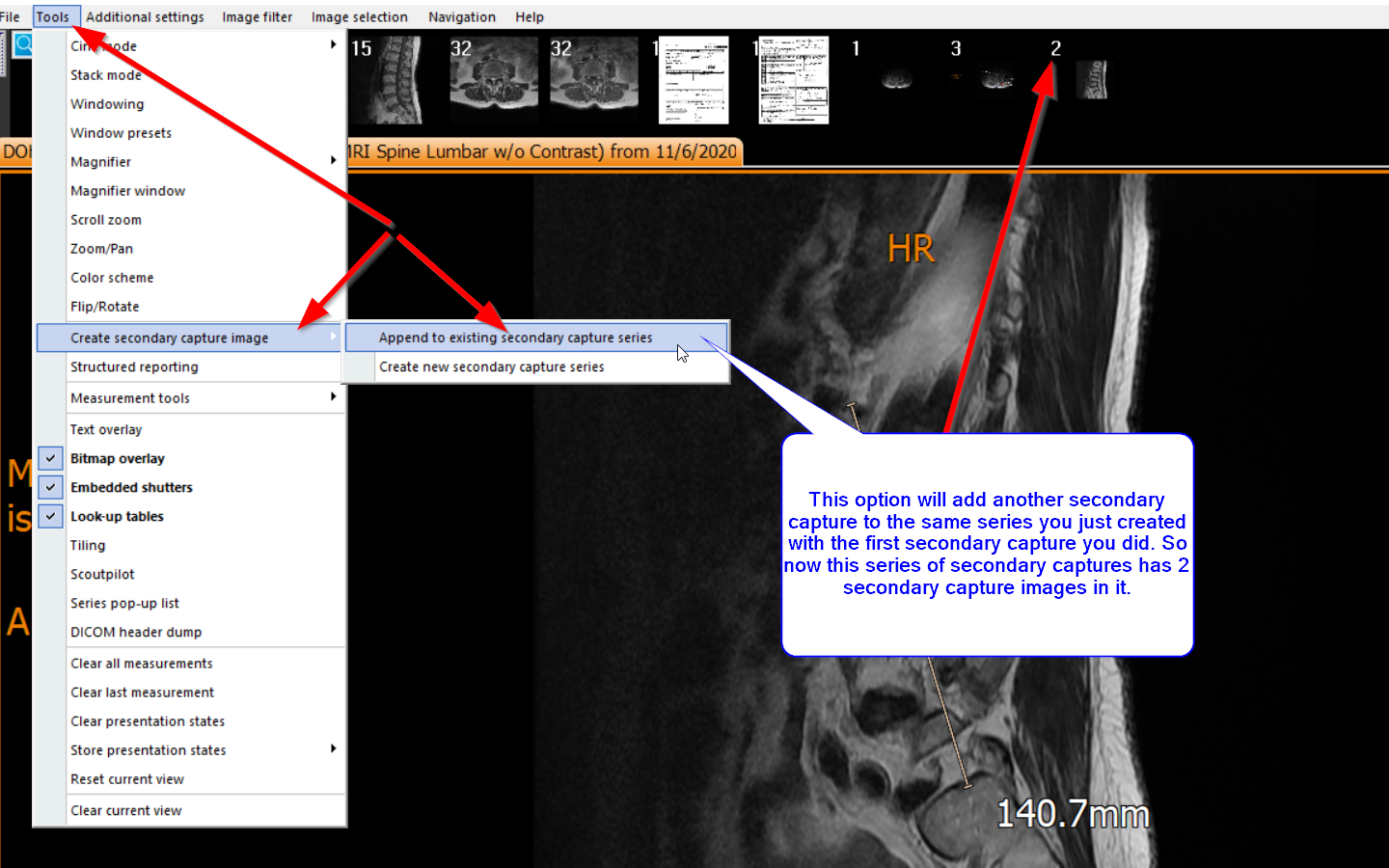Screen dimensions: 1389x868
Task: Open the secondary capture series thumbnail numbered 2
Action: 1091,80
